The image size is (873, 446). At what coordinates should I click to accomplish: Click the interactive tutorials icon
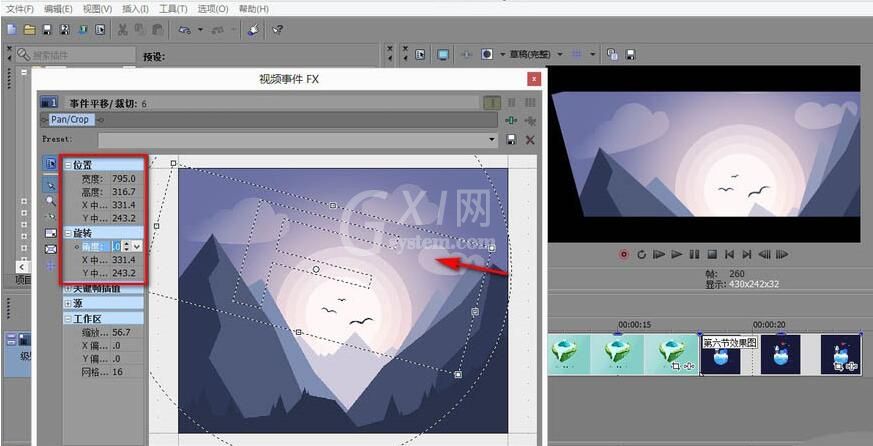pyautogui.click(x=253, y=30)
